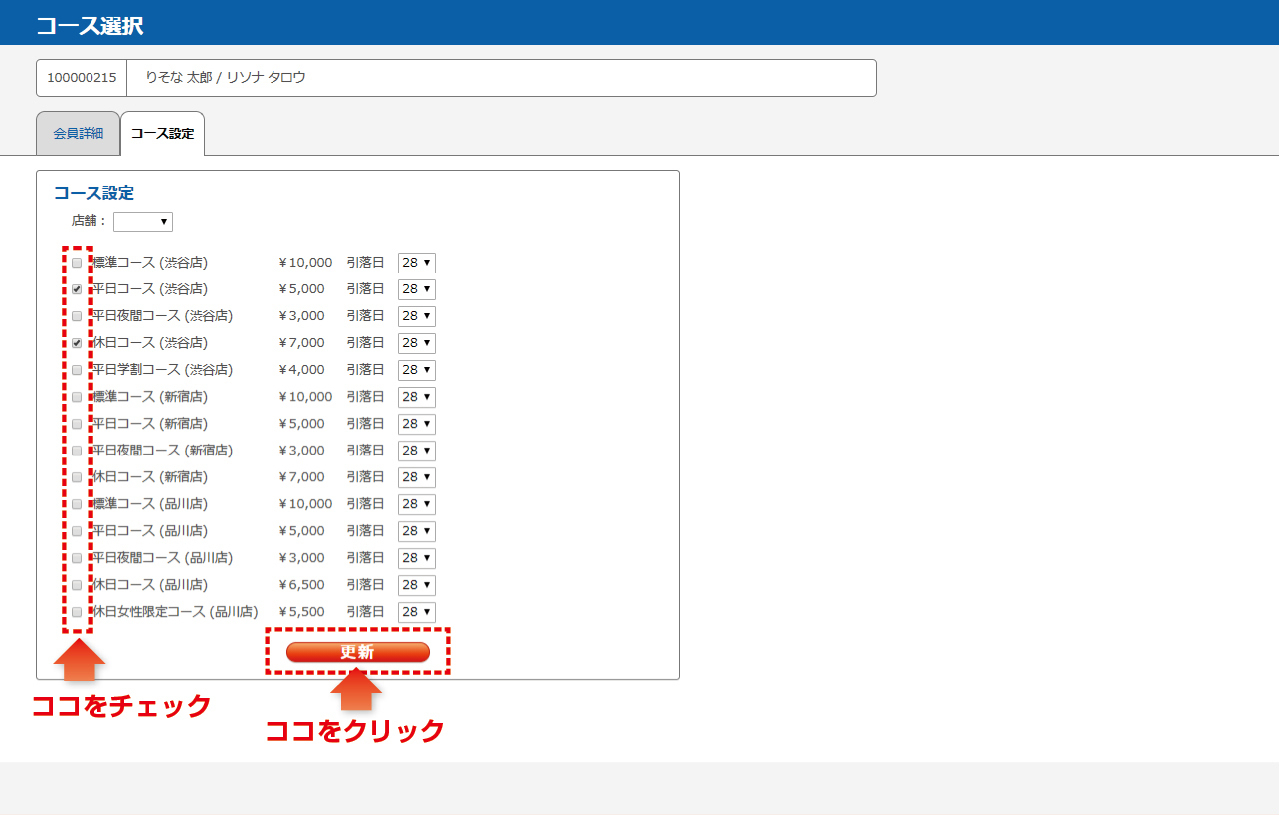This screenshot has width=1279, height=815.
Task: Click the ¥3,000 price of 平日夜間コース (品川店)
Action: 301,558
